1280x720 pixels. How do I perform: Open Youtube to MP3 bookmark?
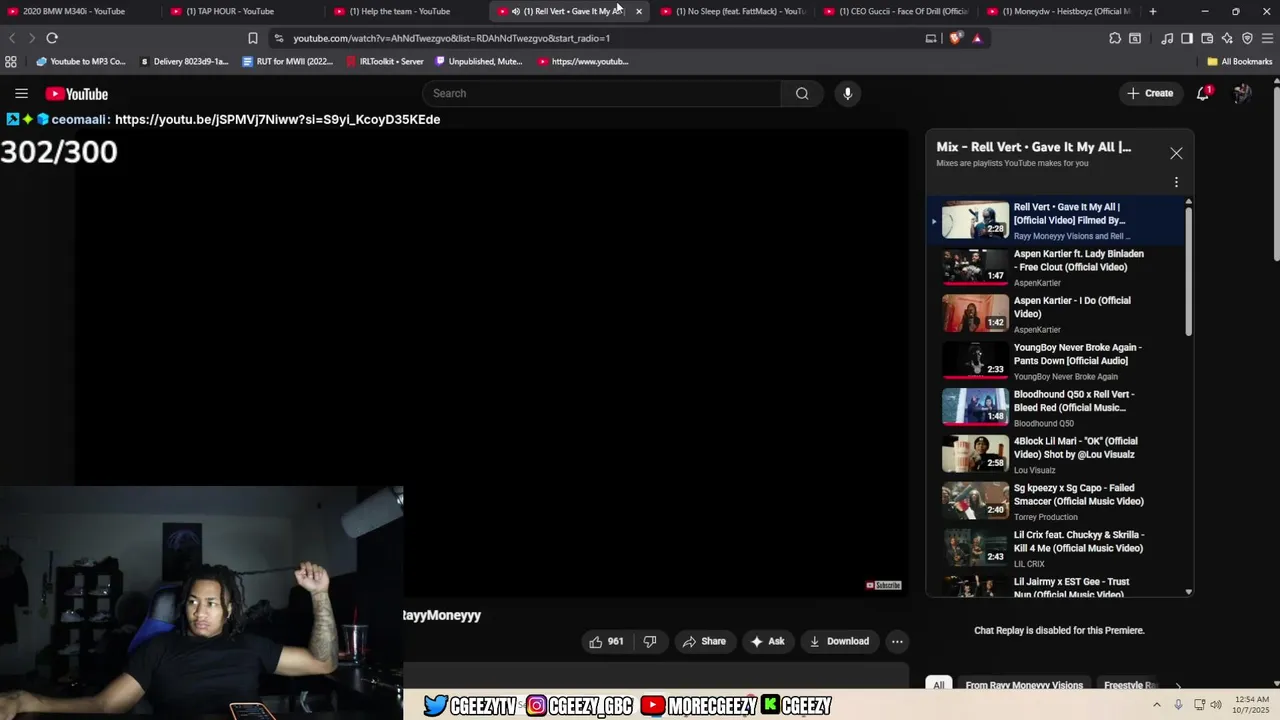pyautogui.click(x=81, y=61)
